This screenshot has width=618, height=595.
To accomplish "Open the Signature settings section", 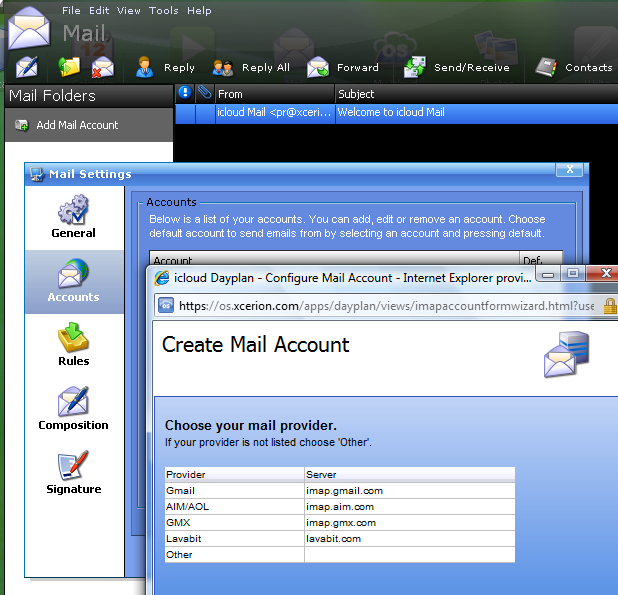I will coord(73,472).
